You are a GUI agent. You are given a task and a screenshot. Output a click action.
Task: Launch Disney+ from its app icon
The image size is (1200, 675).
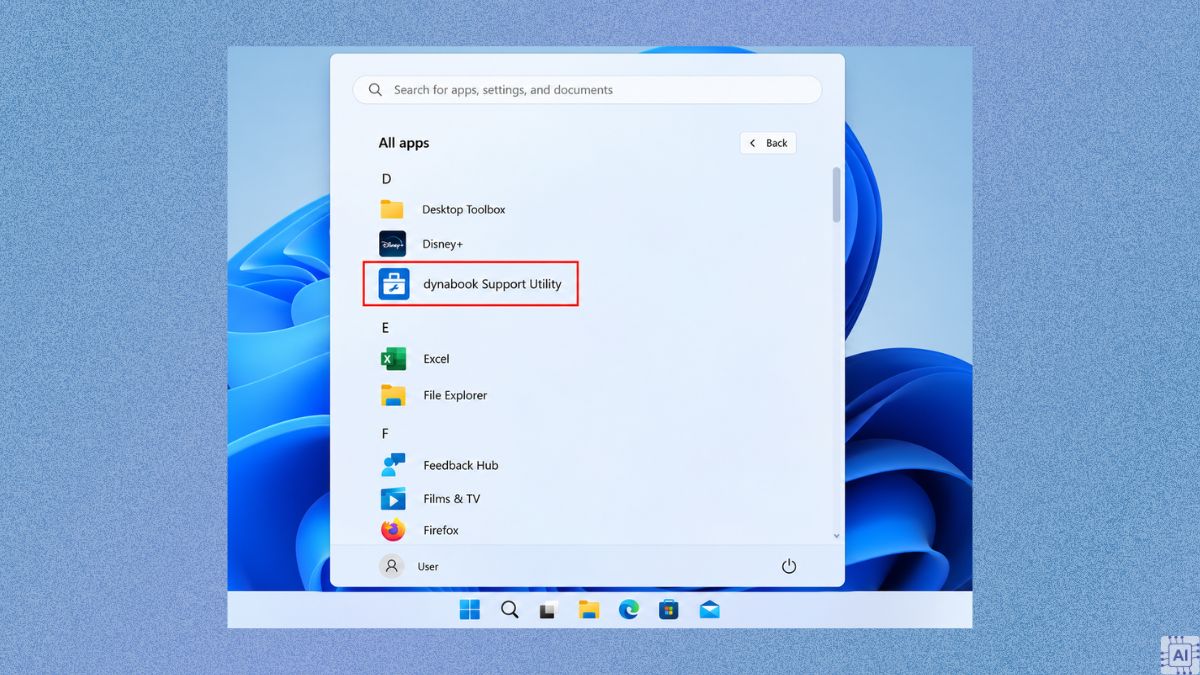pos(392,244)
